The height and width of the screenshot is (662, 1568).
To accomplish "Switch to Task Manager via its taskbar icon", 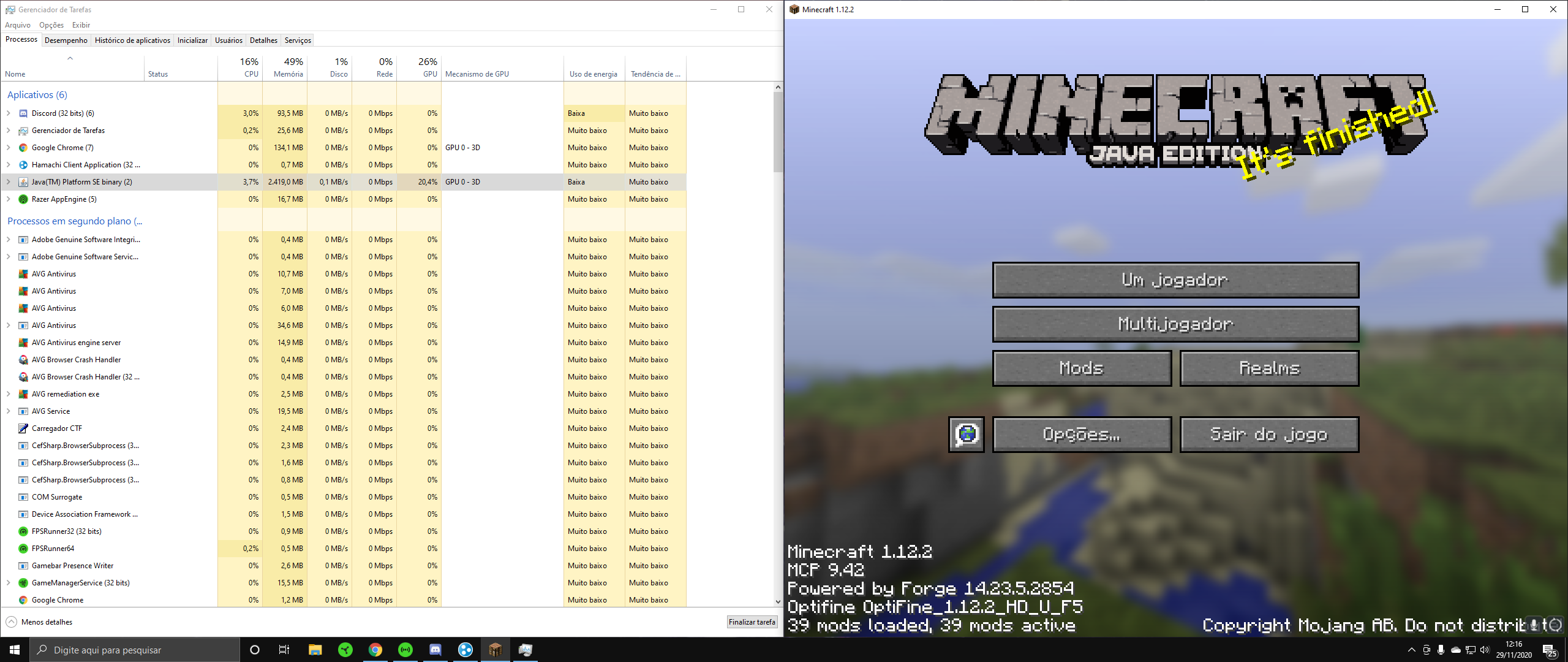I will coord(526,650).
